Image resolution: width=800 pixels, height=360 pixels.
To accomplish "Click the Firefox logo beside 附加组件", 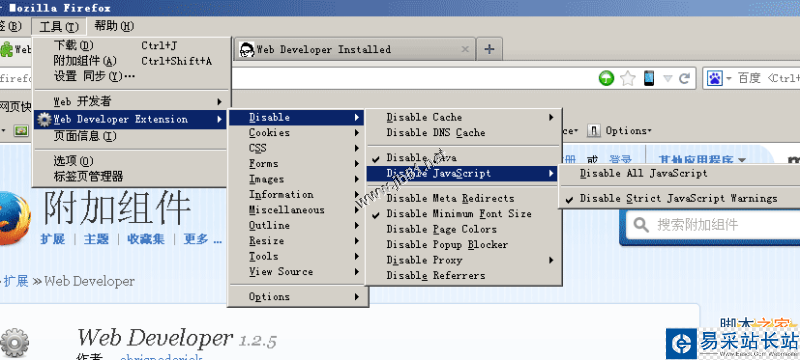I will (x=15, y=218).
